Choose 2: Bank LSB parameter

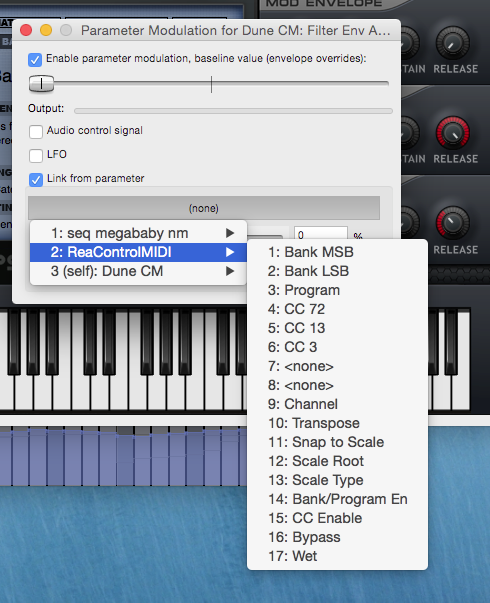click(x=337, y=271)
